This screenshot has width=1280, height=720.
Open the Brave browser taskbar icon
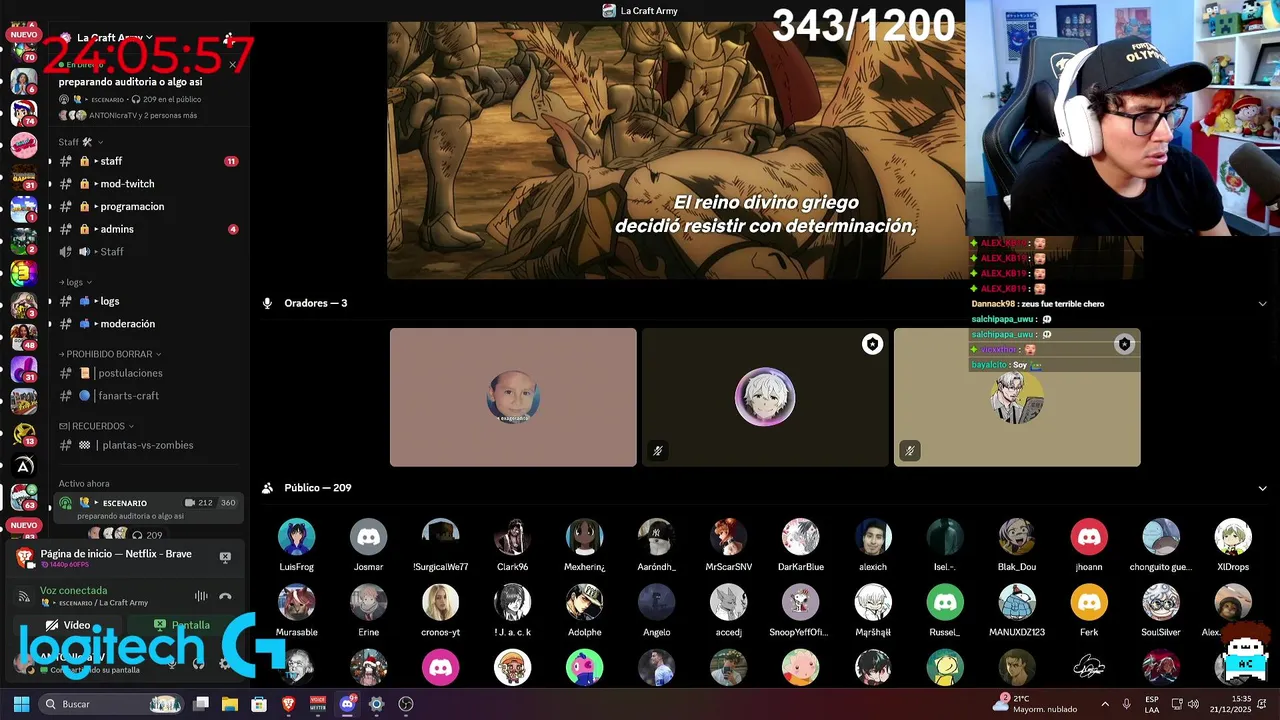point(288,704)
